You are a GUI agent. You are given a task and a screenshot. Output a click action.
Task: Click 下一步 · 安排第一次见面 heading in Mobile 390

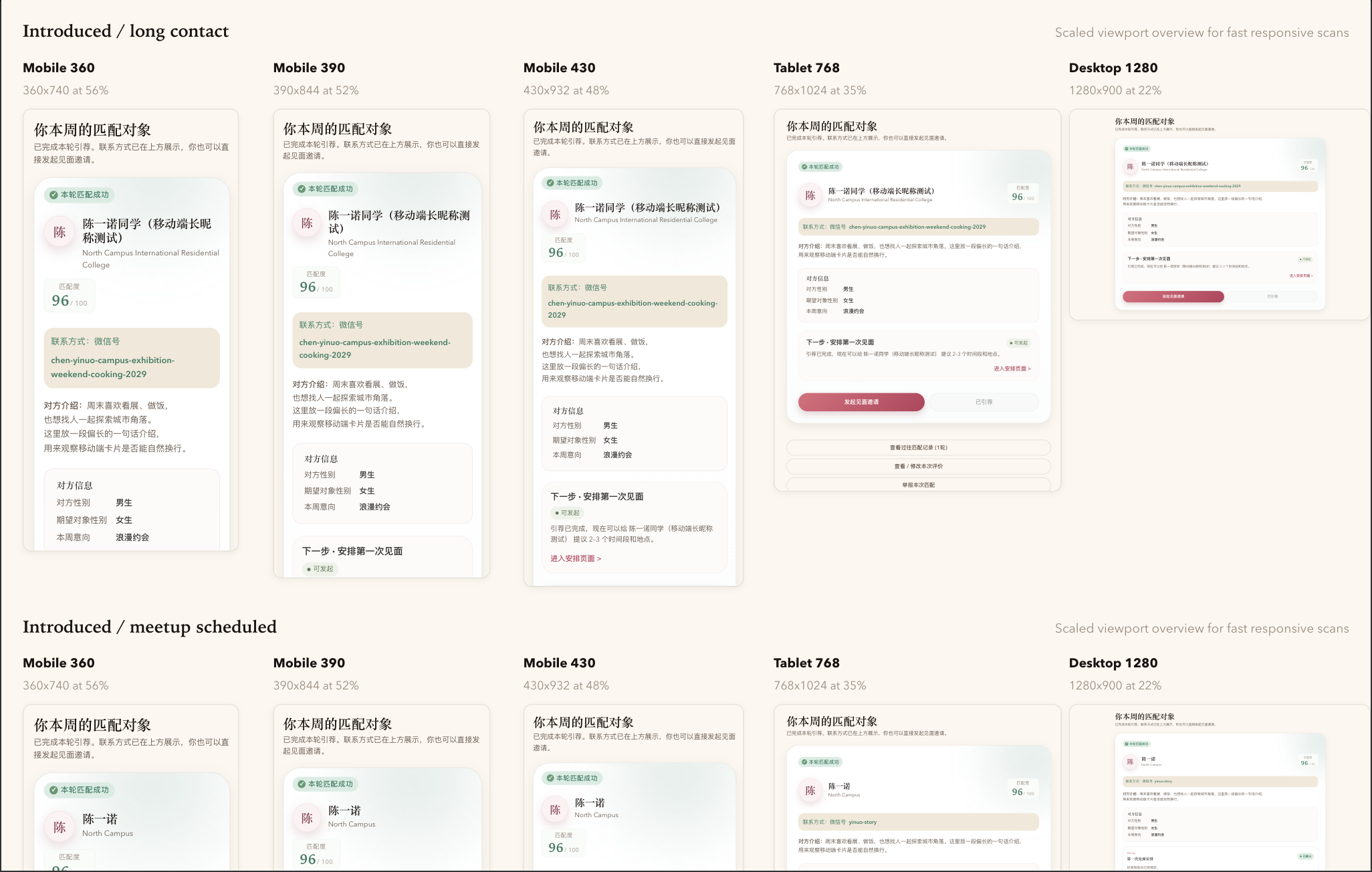352,551
